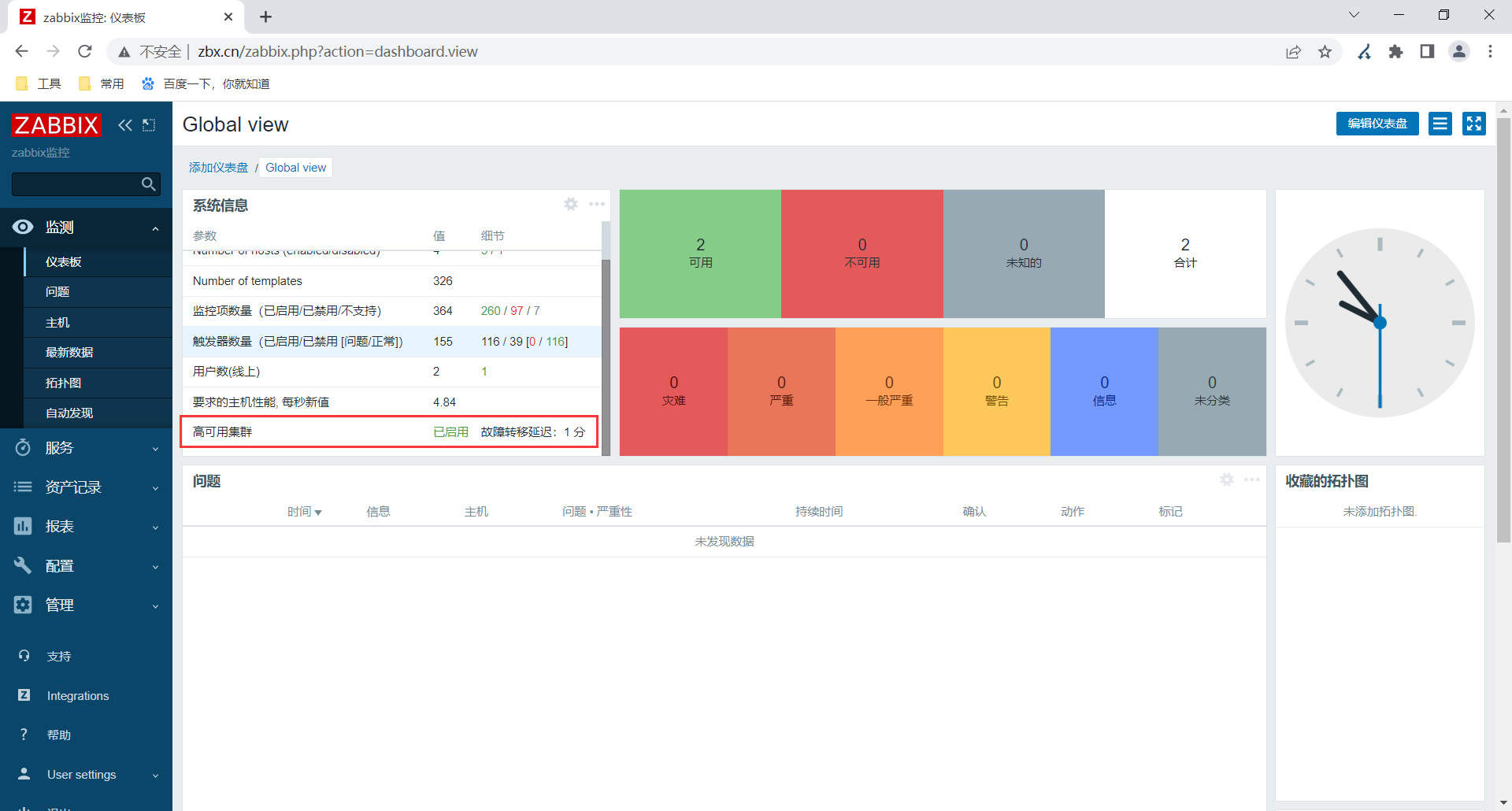Image resolution: width=1512 pixels, height=811 pixels.
Task: Collapse the sidebar with double-chevron icon
Action: click(125, 125)
